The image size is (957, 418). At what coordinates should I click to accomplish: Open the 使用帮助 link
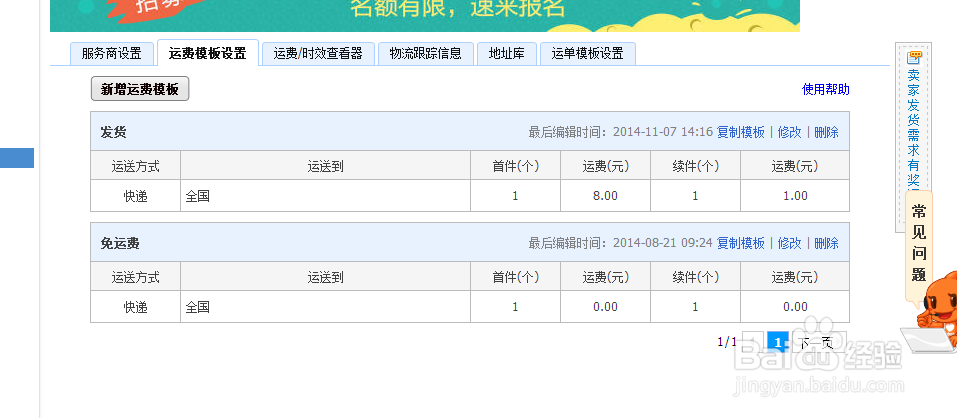point(825,90)
